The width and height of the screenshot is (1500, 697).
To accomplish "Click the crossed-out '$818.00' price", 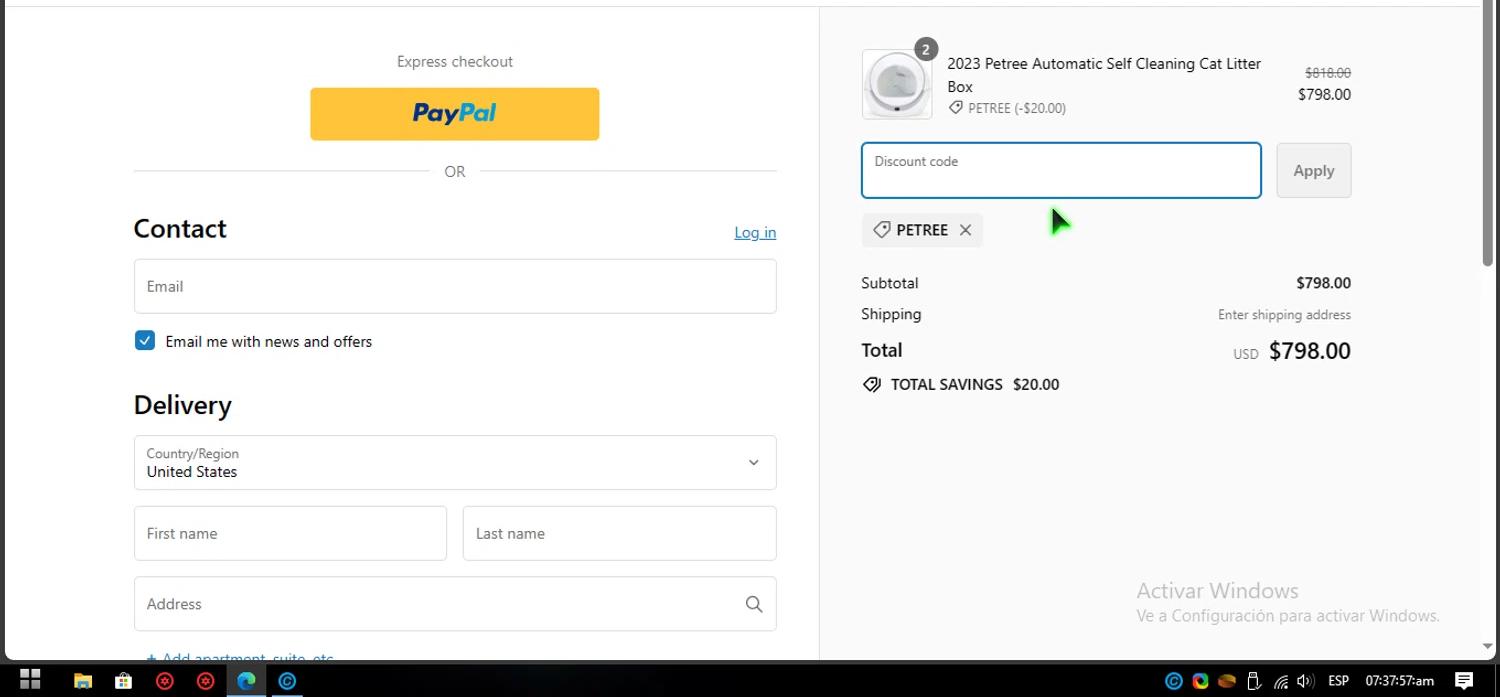I will click(1328, 73).
